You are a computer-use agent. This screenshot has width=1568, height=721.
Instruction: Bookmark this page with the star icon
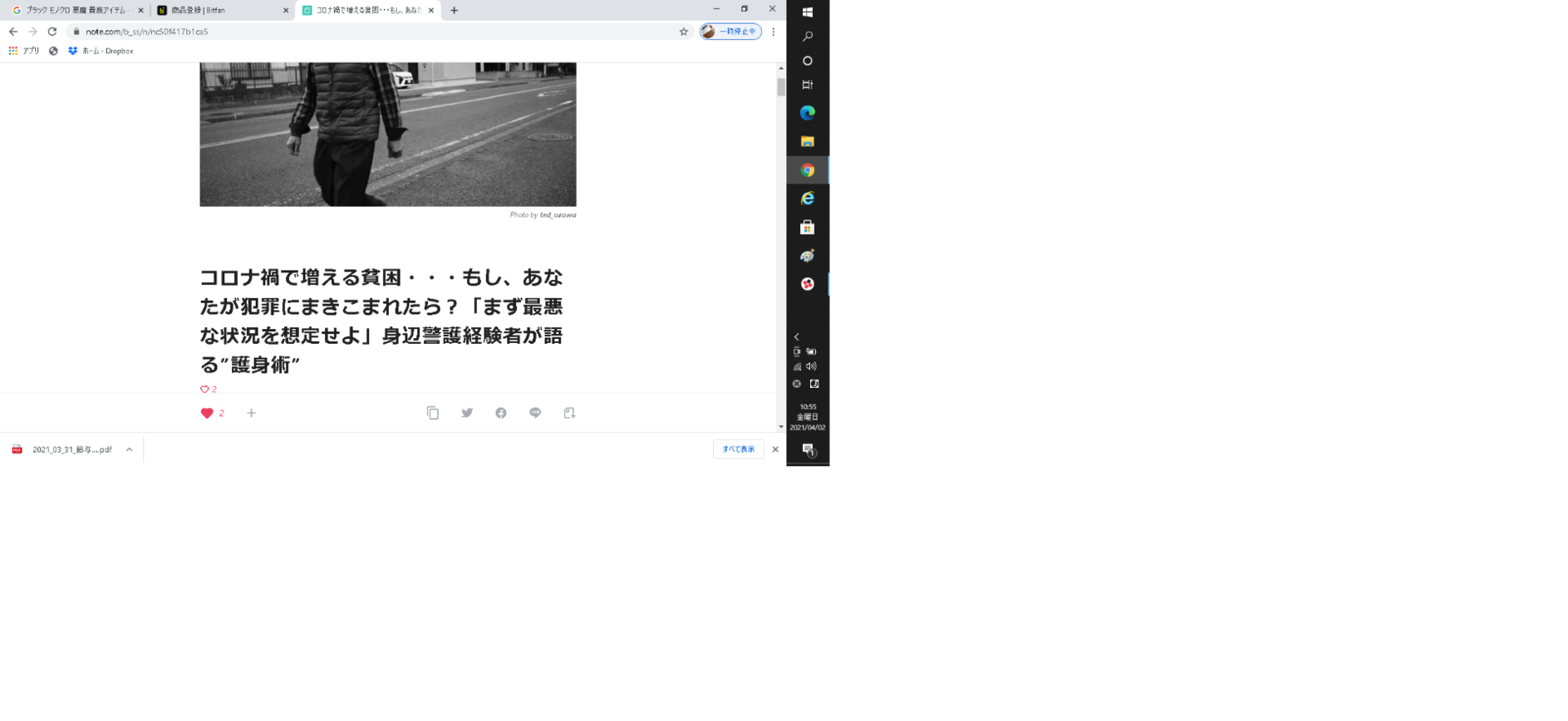pyautogui.click(x=684, y=32)
